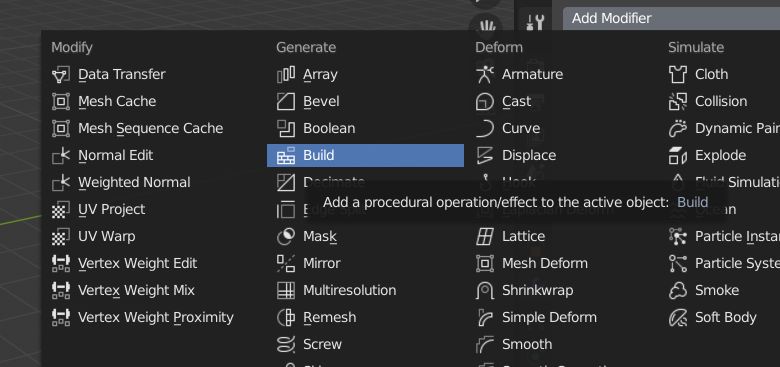780x367 pixels.
Task: Select the Simple Deform menu entry
Action: coord(549,317)
